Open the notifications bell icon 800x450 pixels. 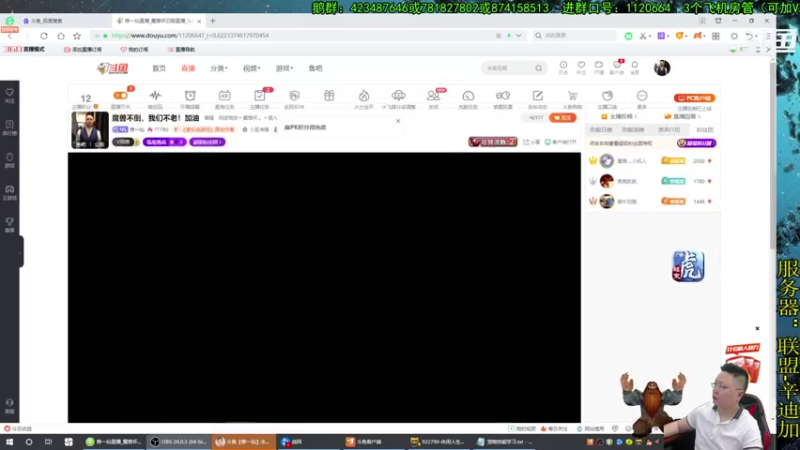[635, 67]
